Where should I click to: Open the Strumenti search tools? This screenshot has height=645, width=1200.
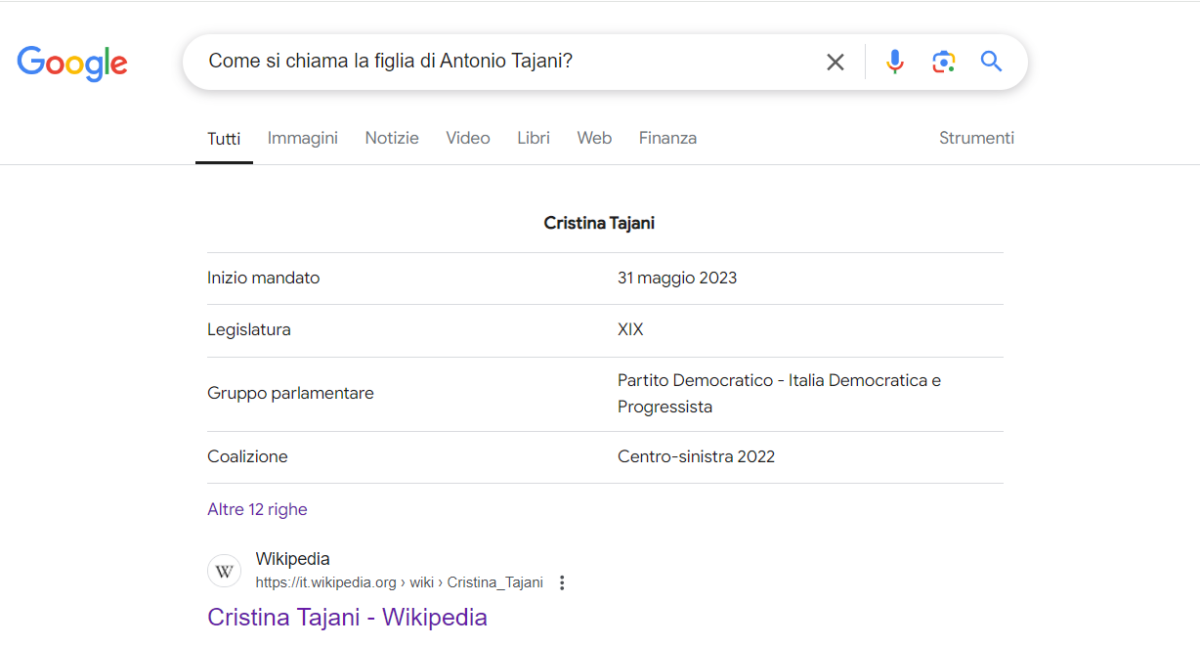[x=976, y=138]
